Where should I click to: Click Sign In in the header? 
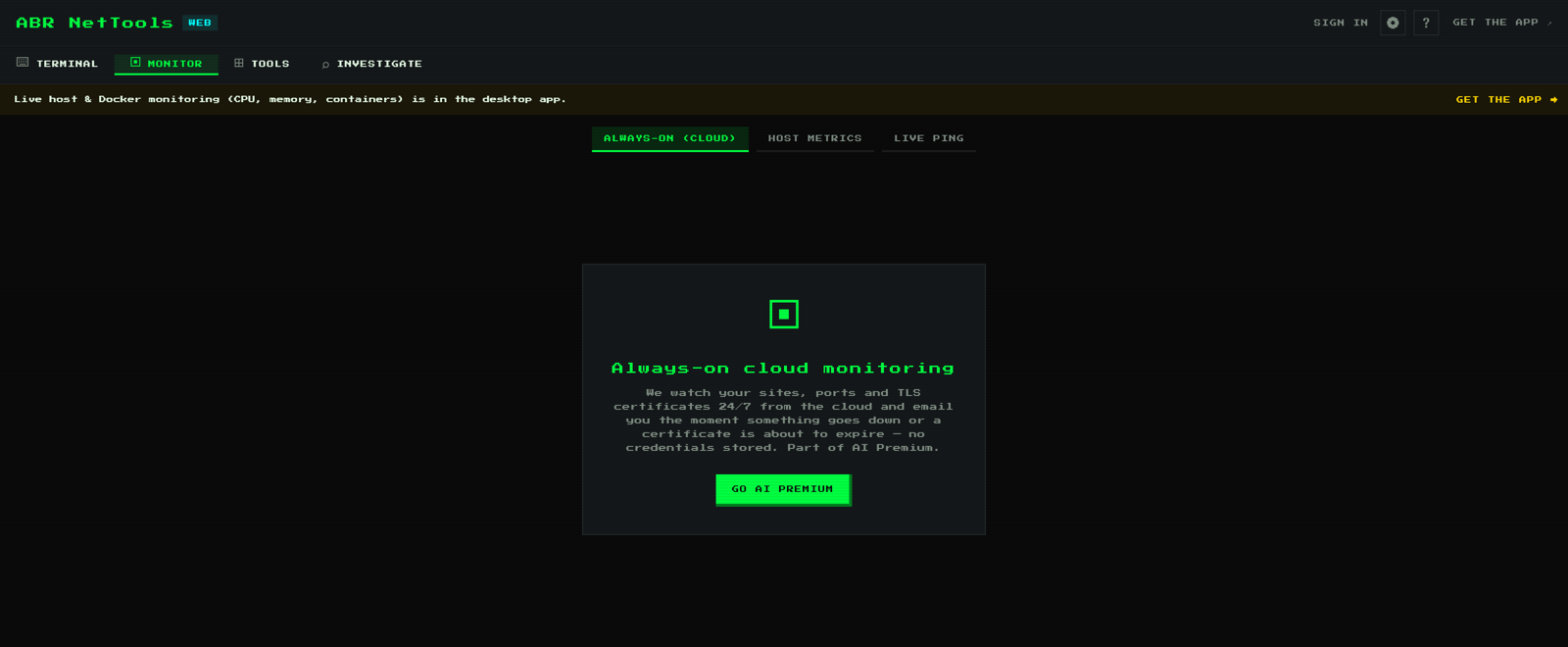pos(1341,23)
